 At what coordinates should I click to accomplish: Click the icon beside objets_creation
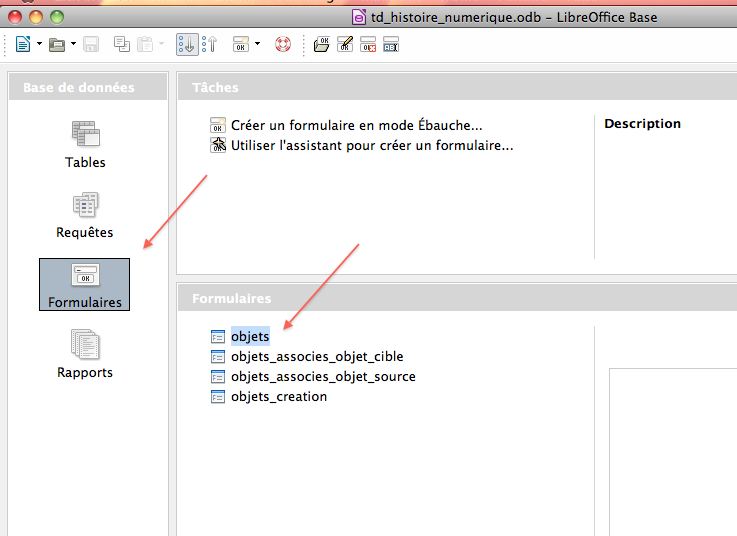[x=218, y=397]
